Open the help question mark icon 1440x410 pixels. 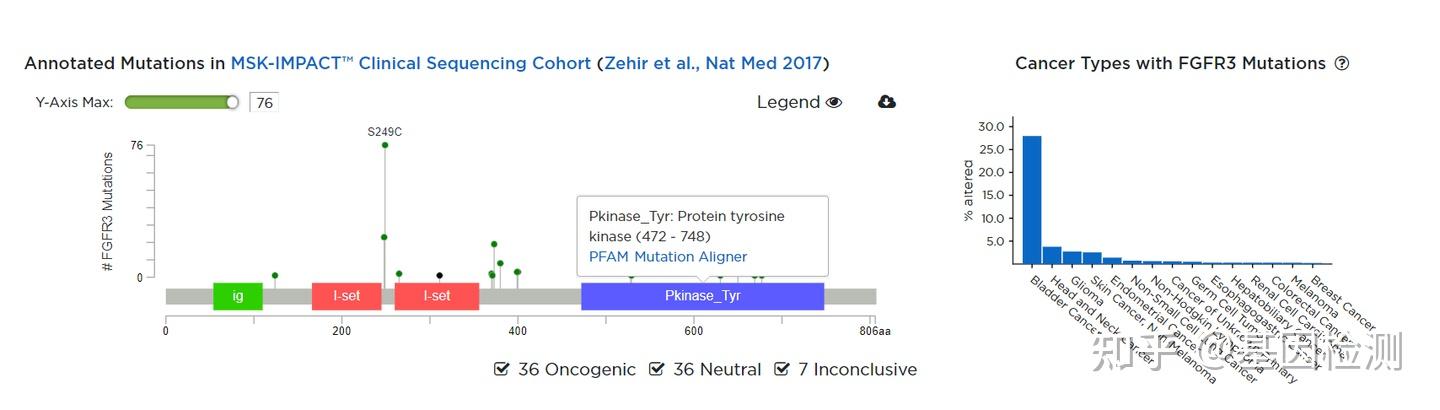pyautogui.click(x=1342, y=63)
